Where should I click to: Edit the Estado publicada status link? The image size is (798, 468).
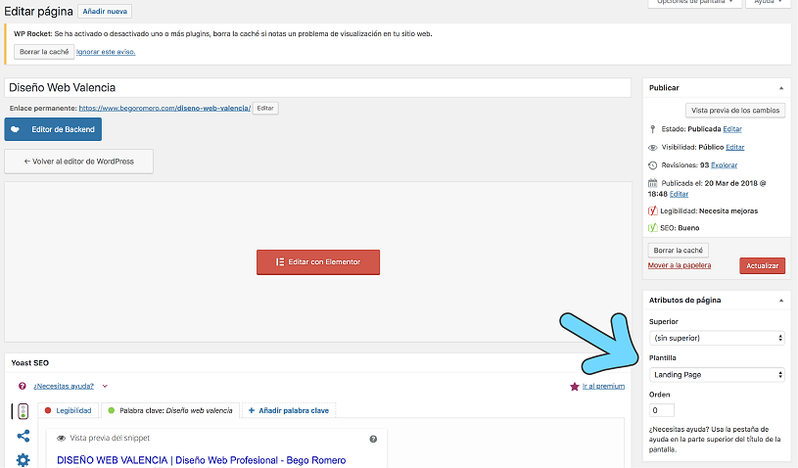coord(732,129)
